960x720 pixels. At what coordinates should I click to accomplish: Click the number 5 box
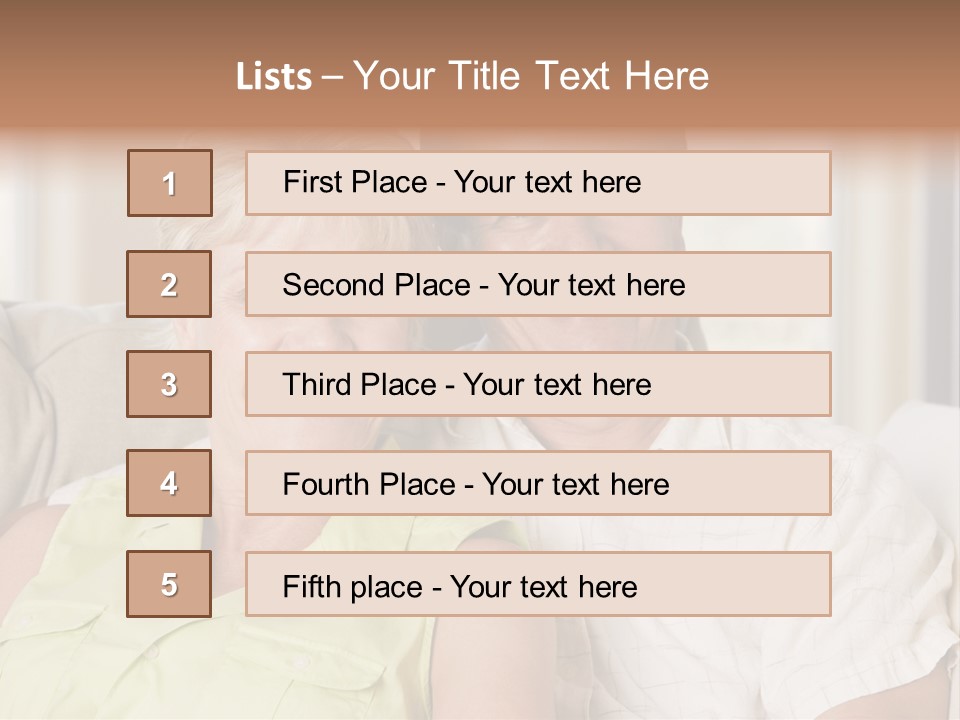169,584
